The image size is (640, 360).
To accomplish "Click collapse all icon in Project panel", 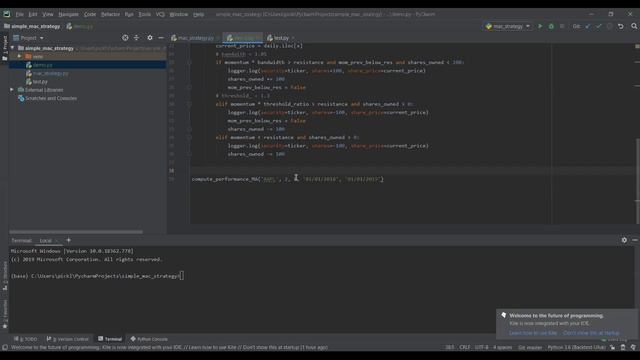I will point(136,38).
